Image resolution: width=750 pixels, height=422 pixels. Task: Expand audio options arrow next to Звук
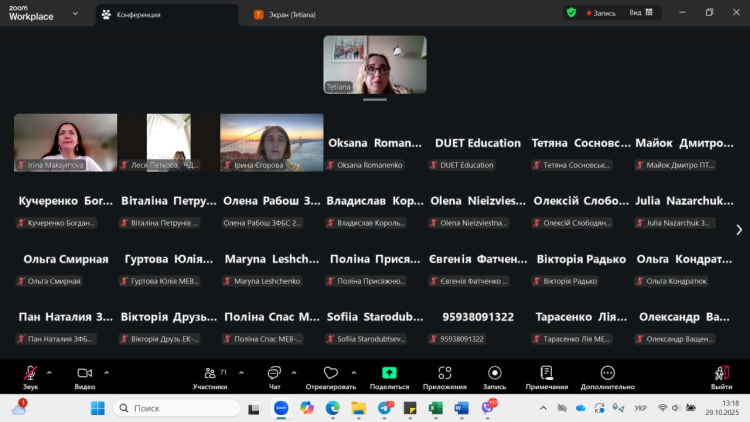(51, 372)
